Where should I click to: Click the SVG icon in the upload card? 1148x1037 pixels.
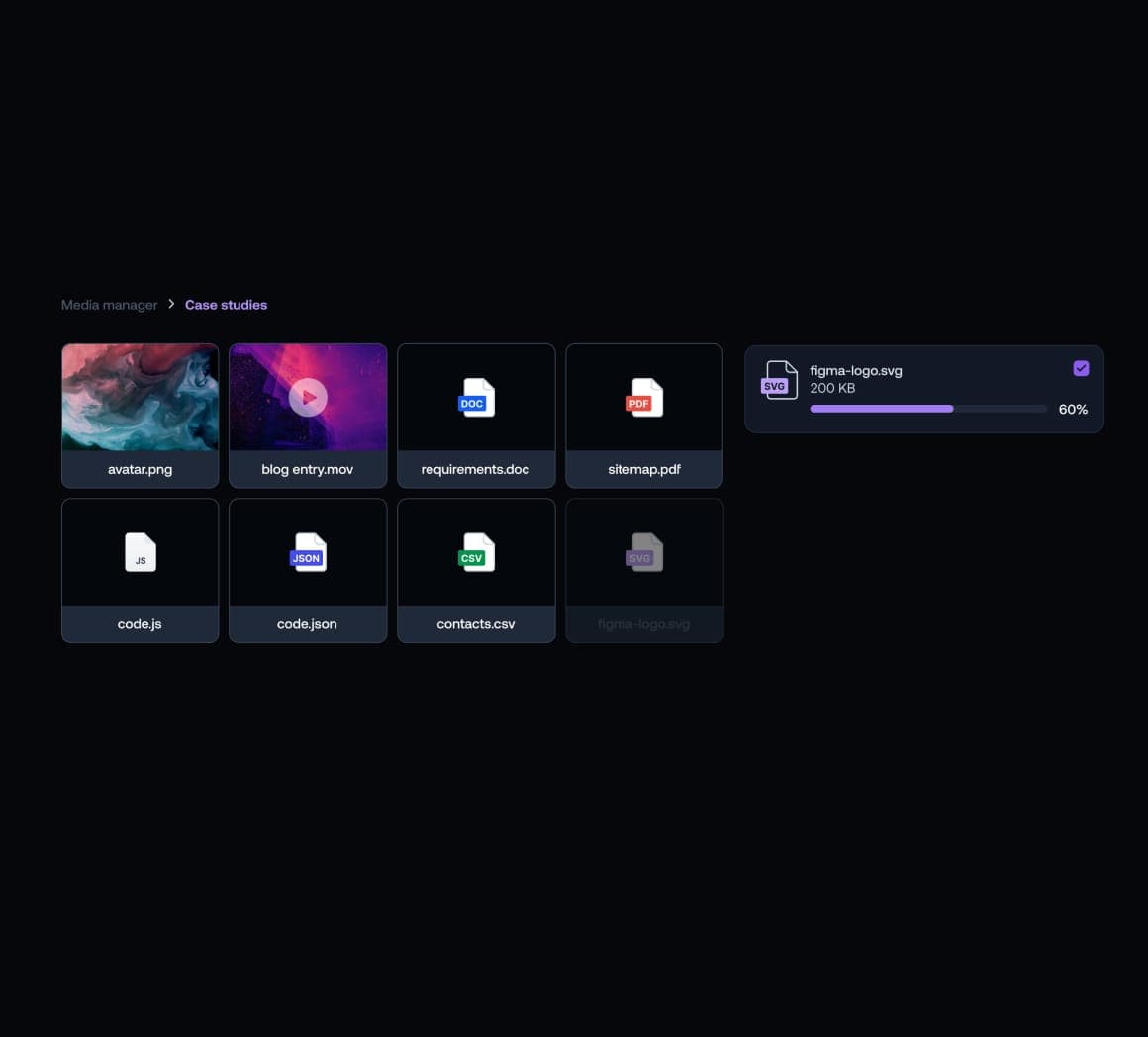click(x=779, y=380)
